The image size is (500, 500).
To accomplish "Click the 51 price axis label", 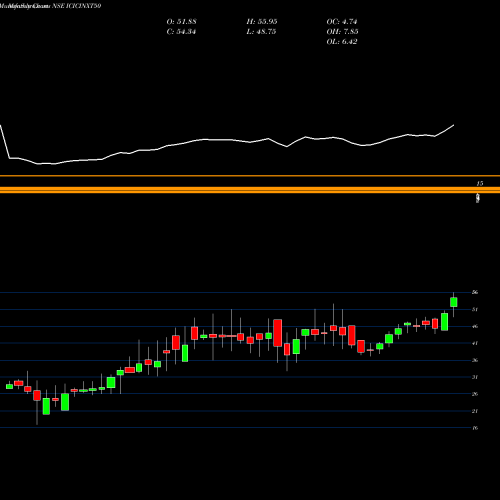I will [475, 309].
